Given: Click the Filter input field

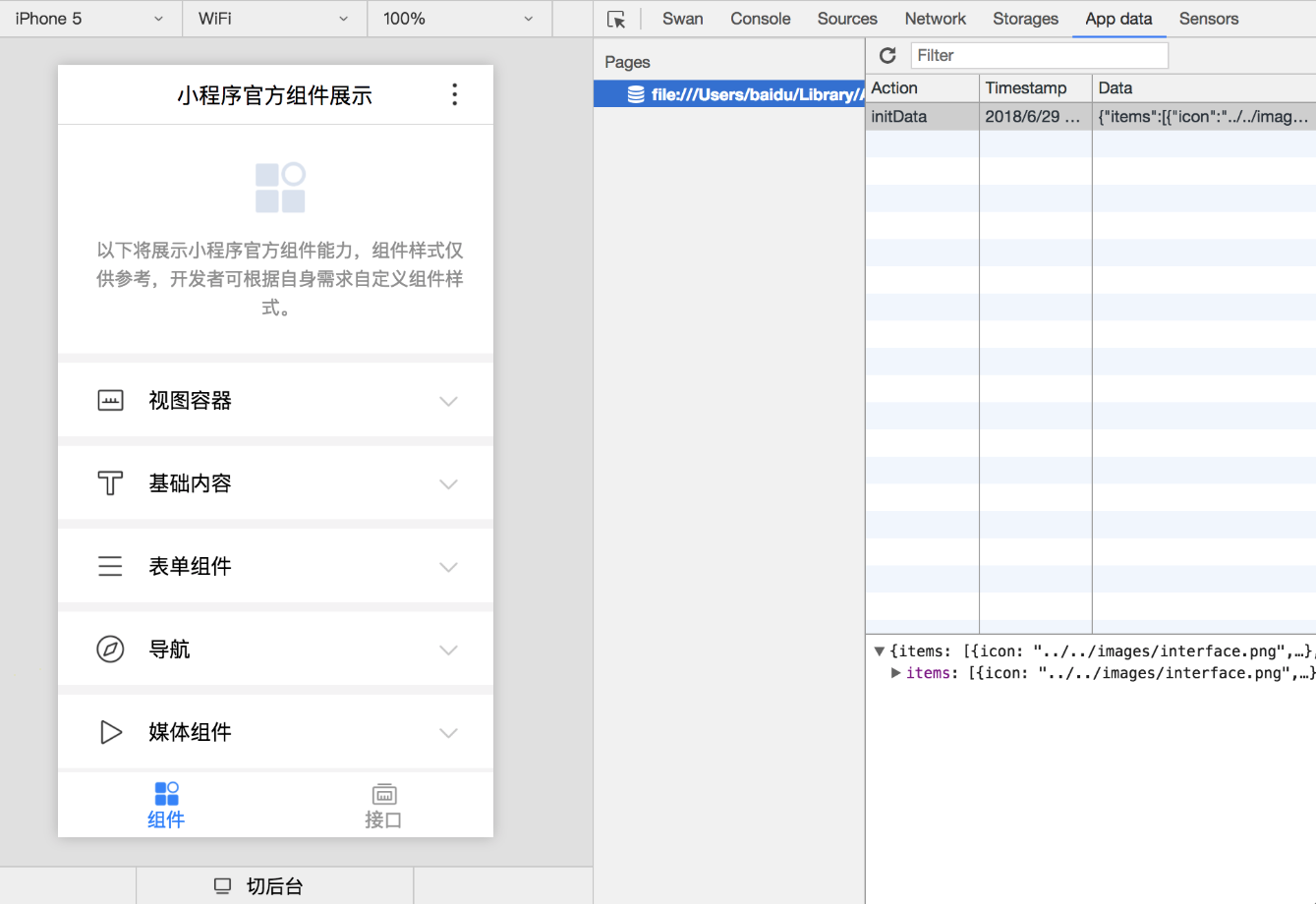Looking at the screenshot, I should [x=1039, y=56].
